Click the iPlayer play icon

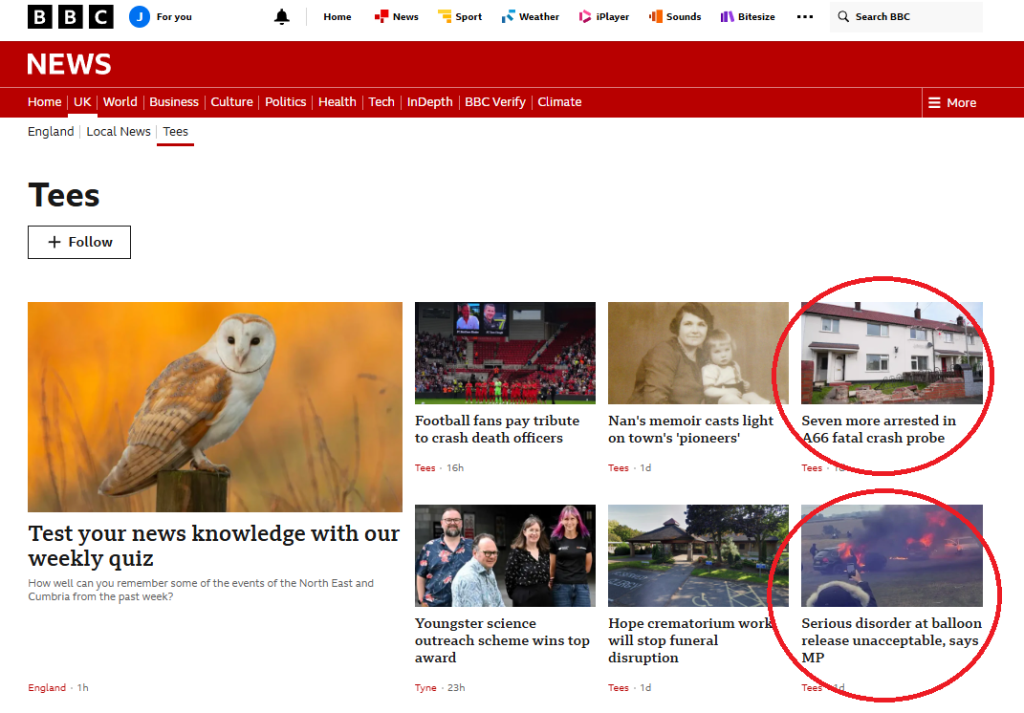(584, 17)
